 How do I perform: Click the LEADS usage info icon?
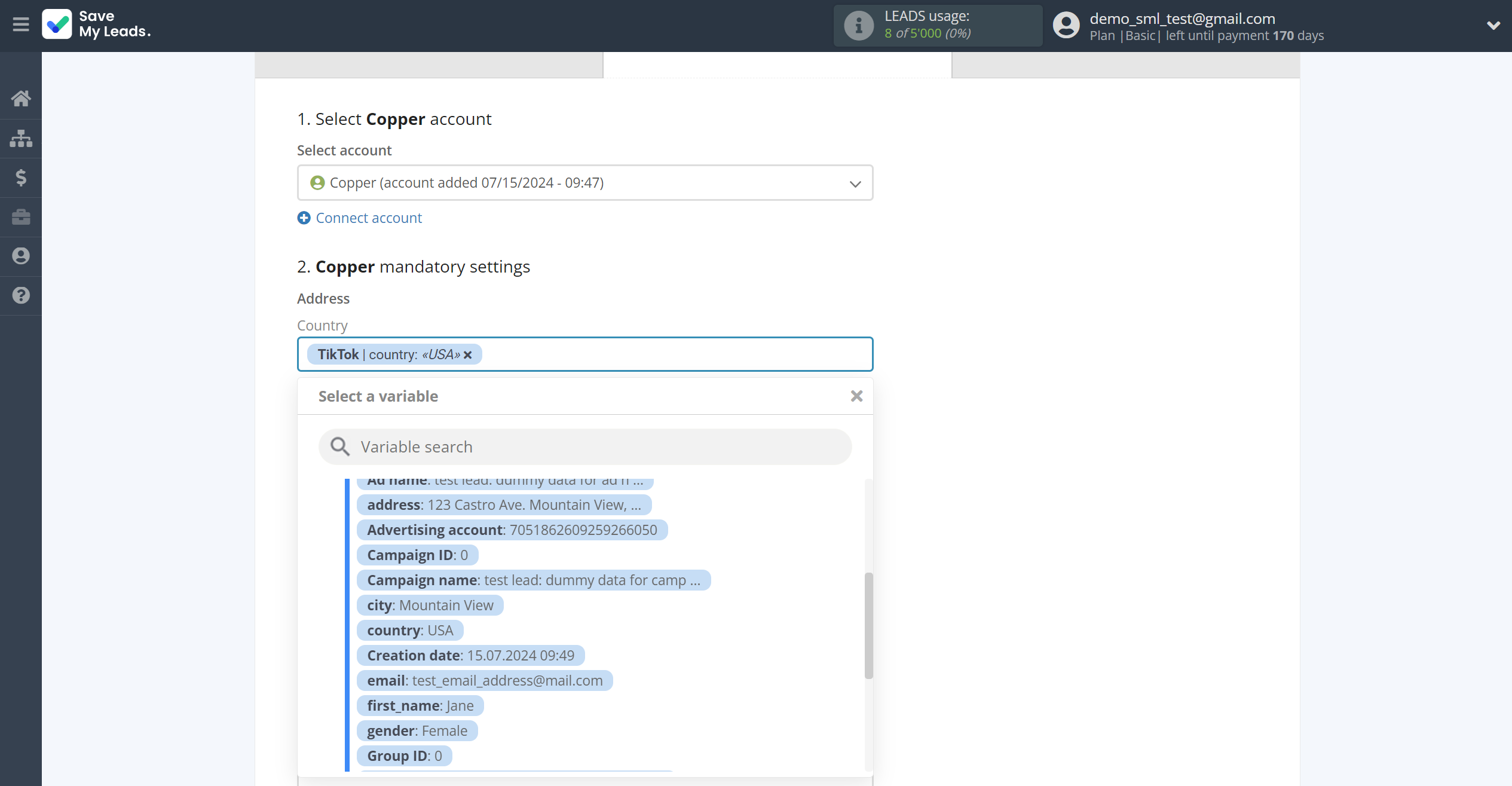[858, 26]
